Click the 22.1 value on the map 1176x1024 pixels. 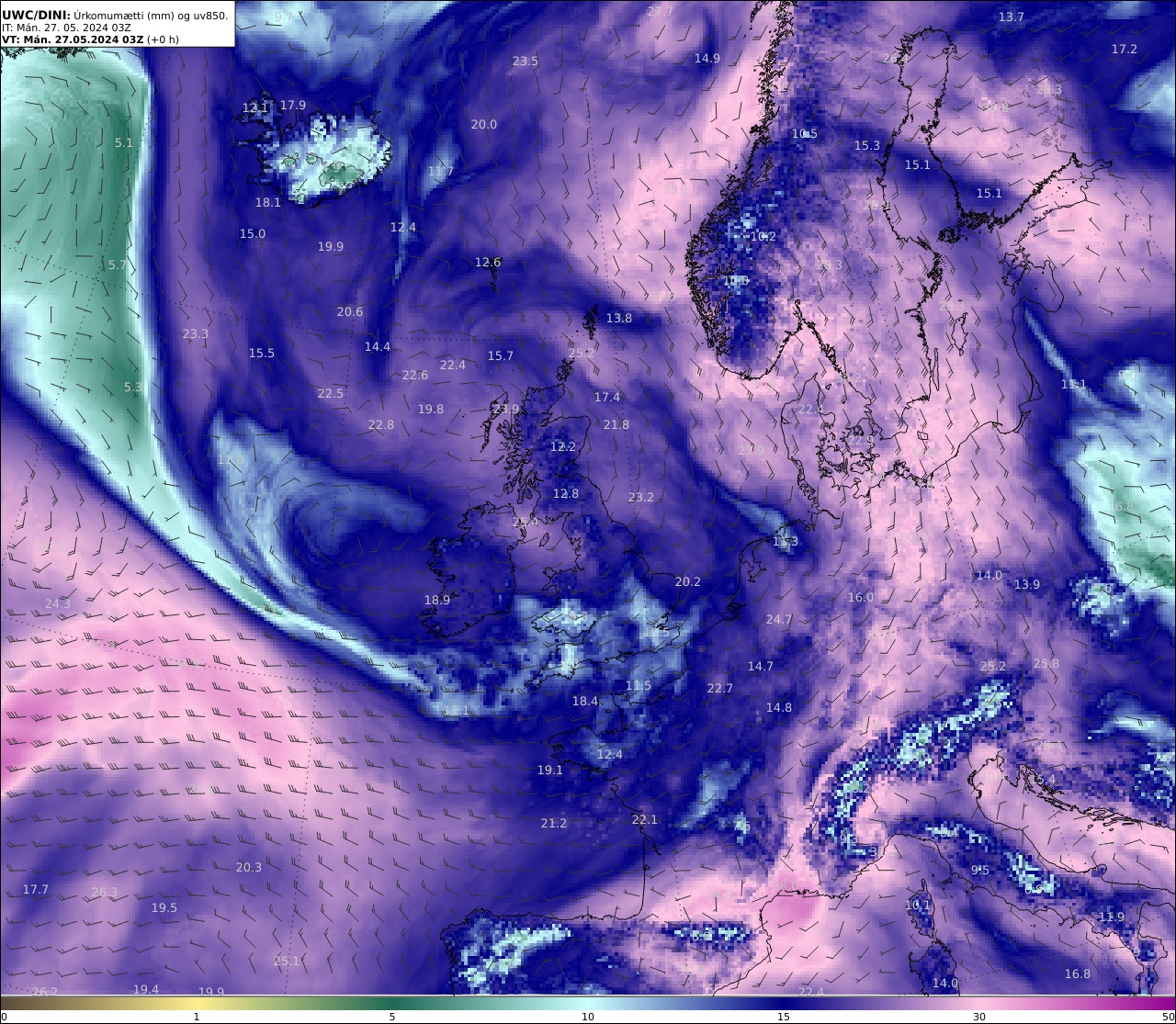[645, 819]
